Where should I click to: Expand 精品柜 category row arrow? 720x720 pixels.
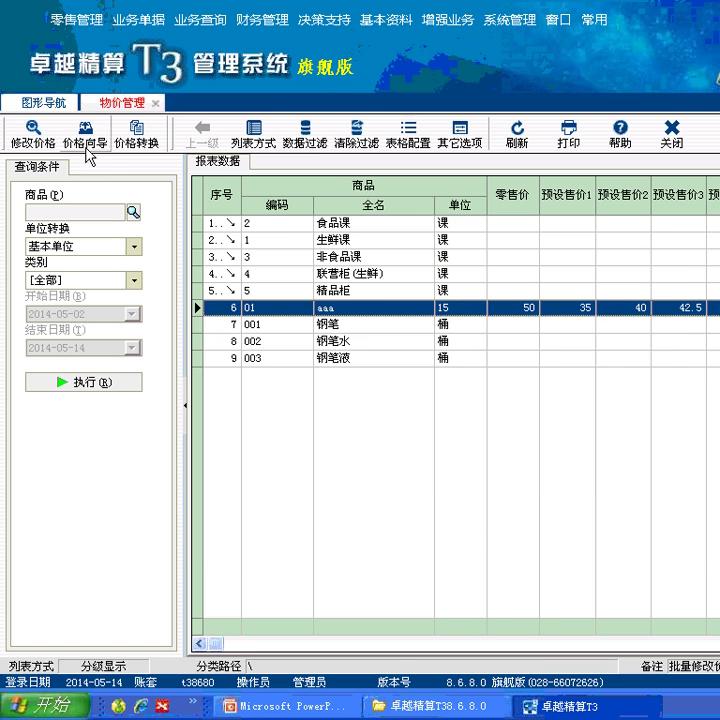tap(231, 290)
